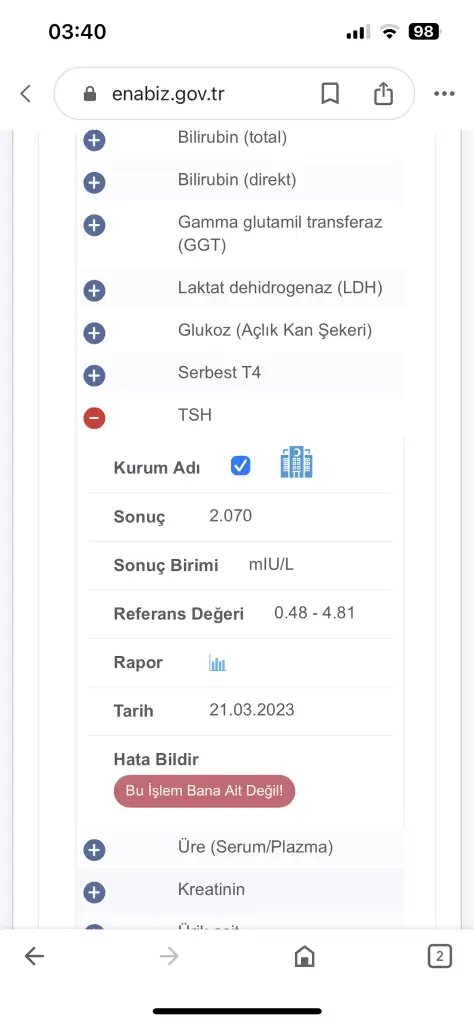Open the tabs counter showing 2
This screenshot has height=1024, width=474.
[x=439, y=957]
